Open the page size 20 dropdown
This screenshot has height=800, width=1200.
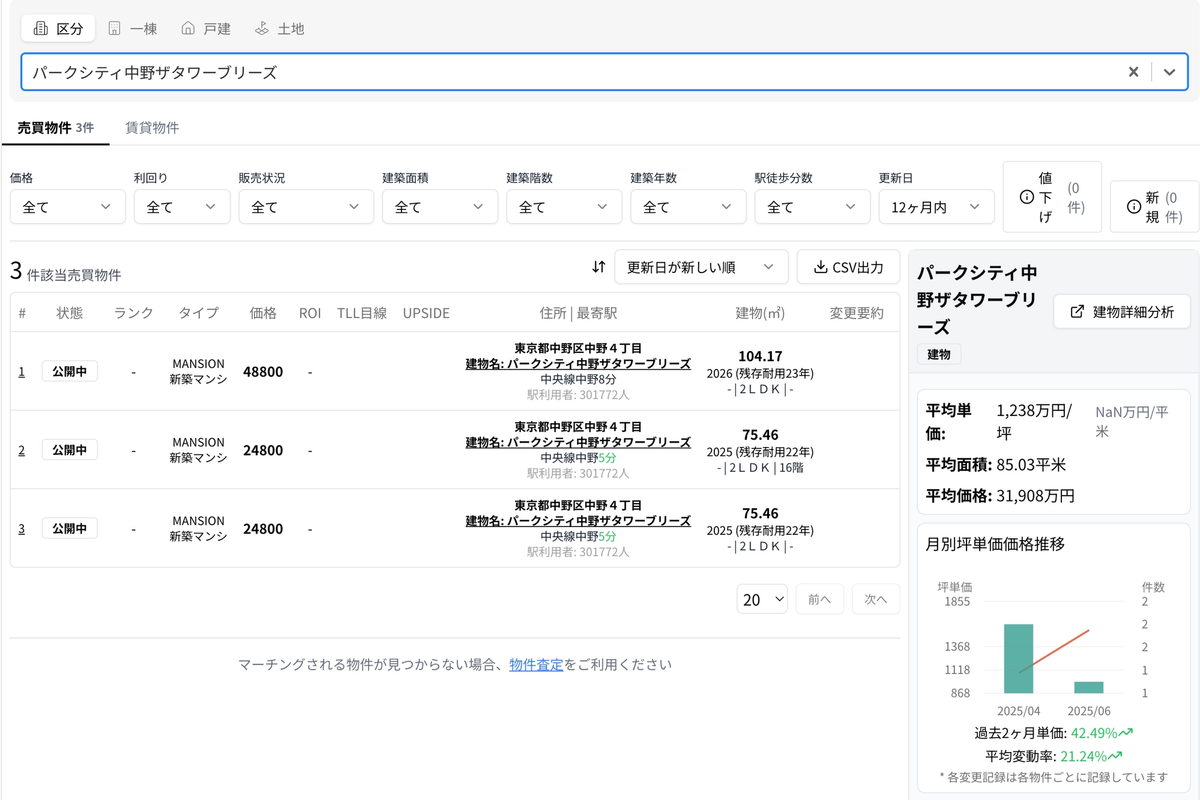tap(762, 599)
